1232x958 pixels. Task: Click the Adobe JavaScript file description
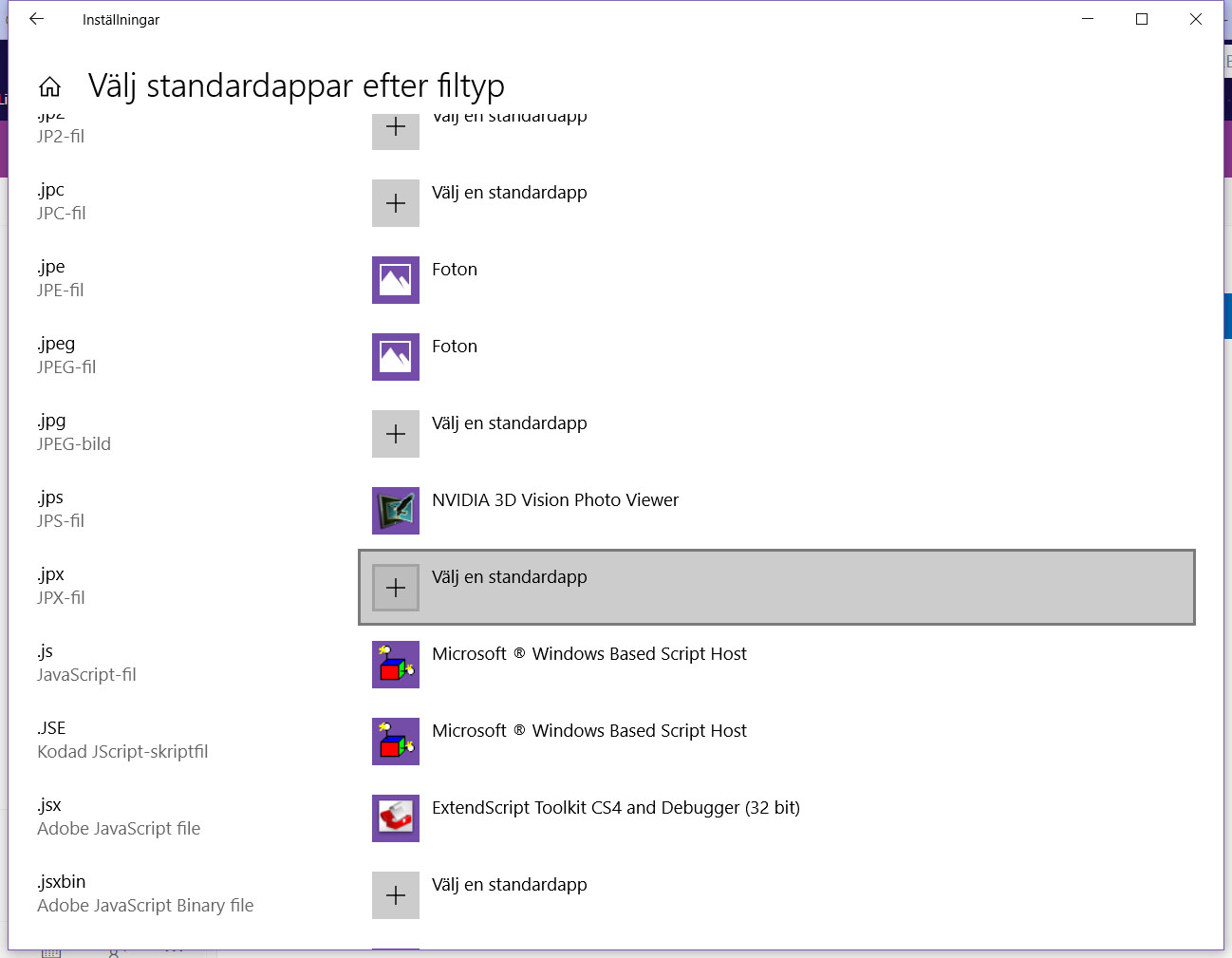(119, 829)
